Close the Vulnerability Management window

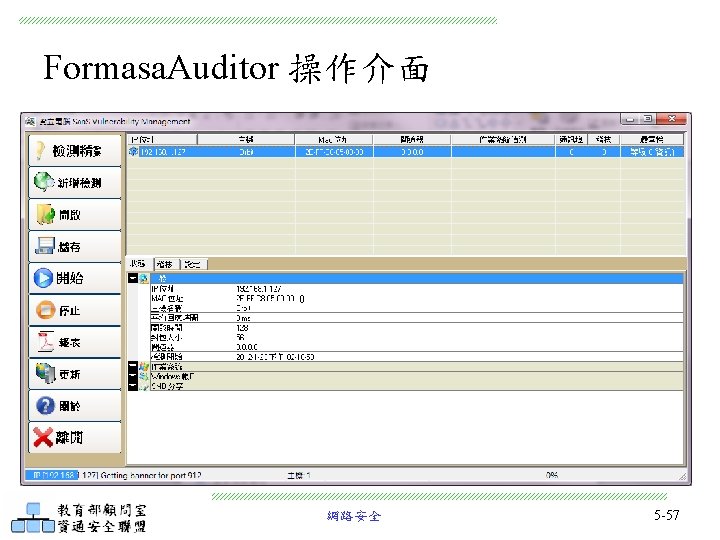coord(671,119)
